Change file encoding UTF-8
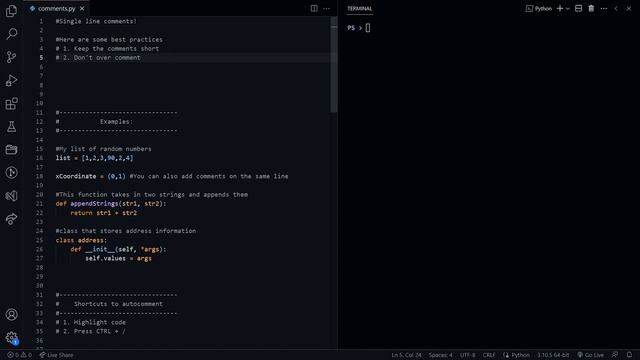 click(x=468, y=355)
